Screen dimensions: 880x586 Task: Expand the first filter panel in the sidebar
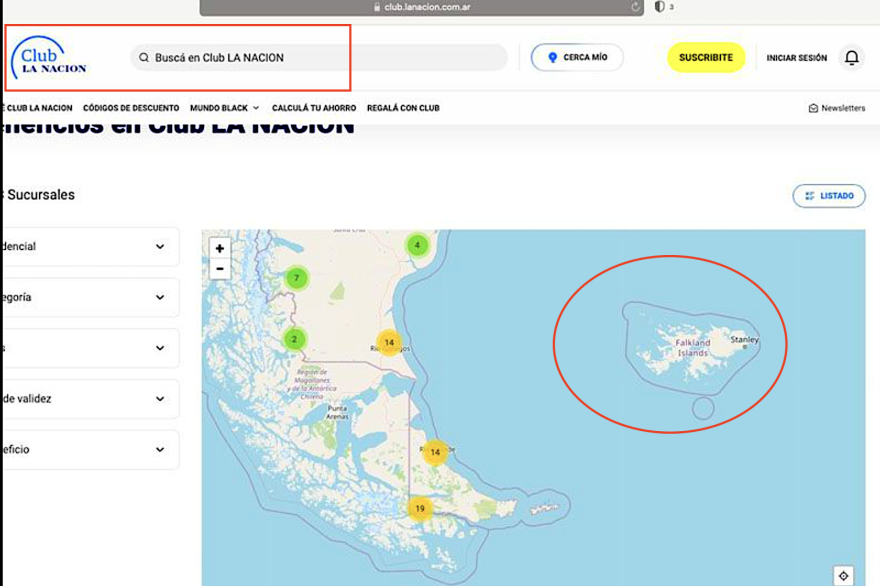pyautogui.click(x=90, y=247)
